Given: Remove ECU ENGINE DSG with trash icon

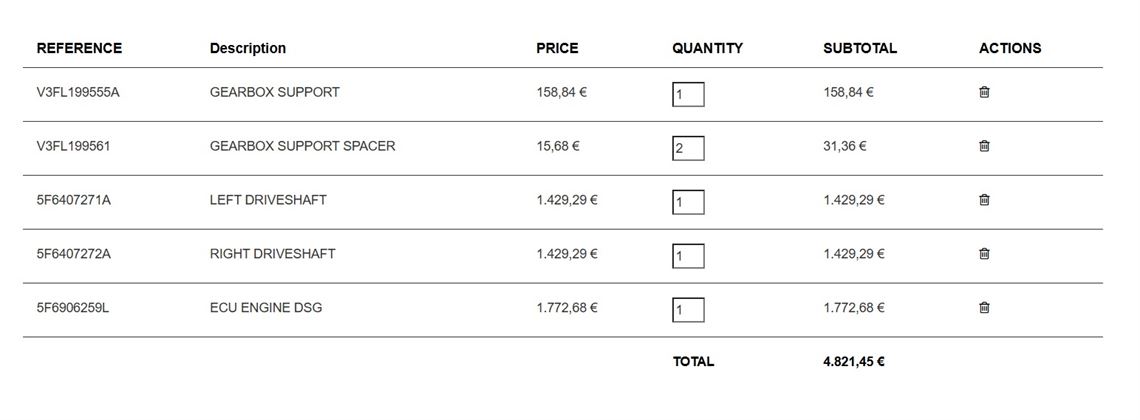Looking at the screenshot, I should pyautogui.click(x=984, y=308).
